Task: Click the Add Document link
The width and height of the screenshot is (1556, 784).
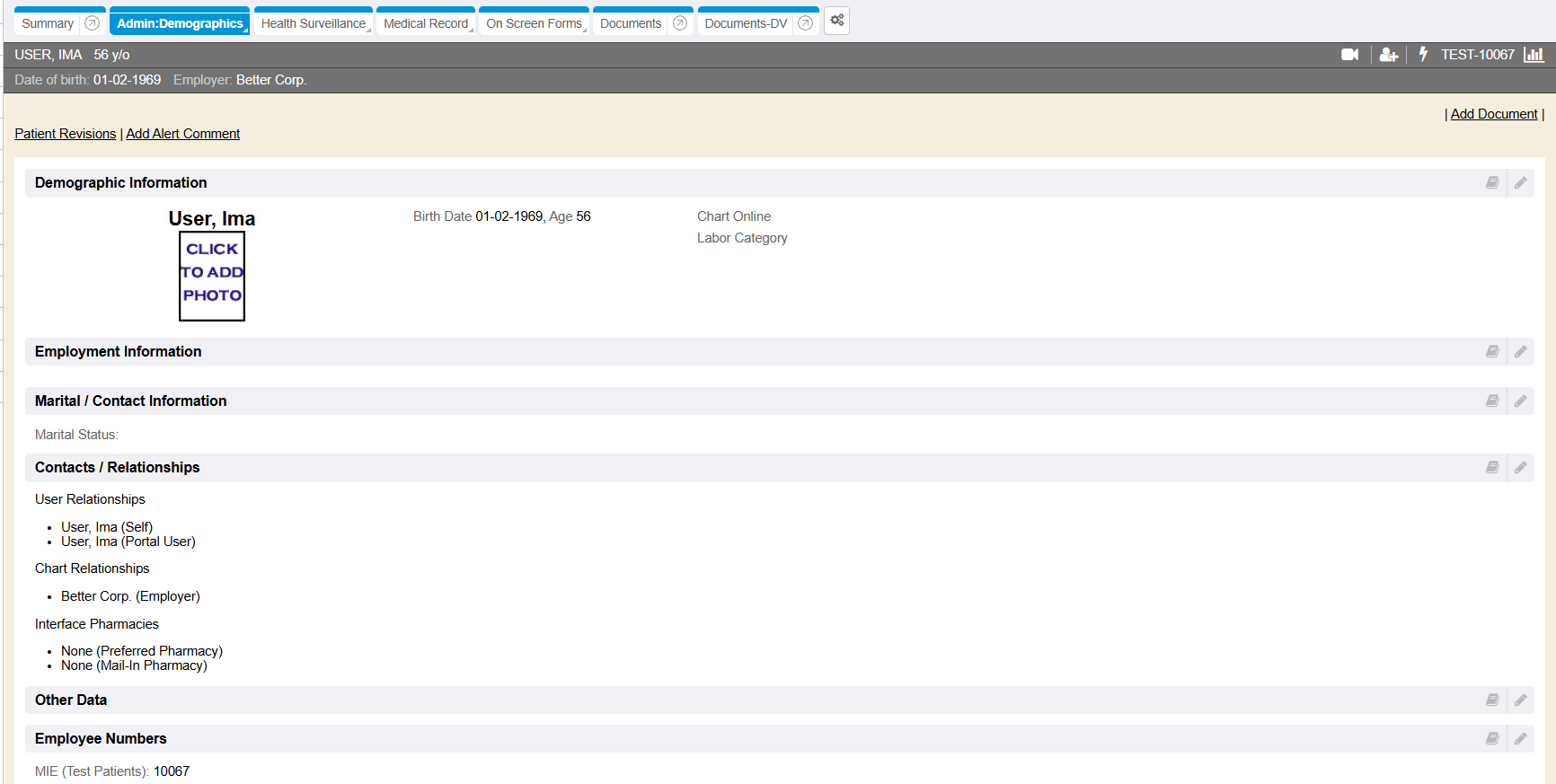Action: coord(1494,114)
